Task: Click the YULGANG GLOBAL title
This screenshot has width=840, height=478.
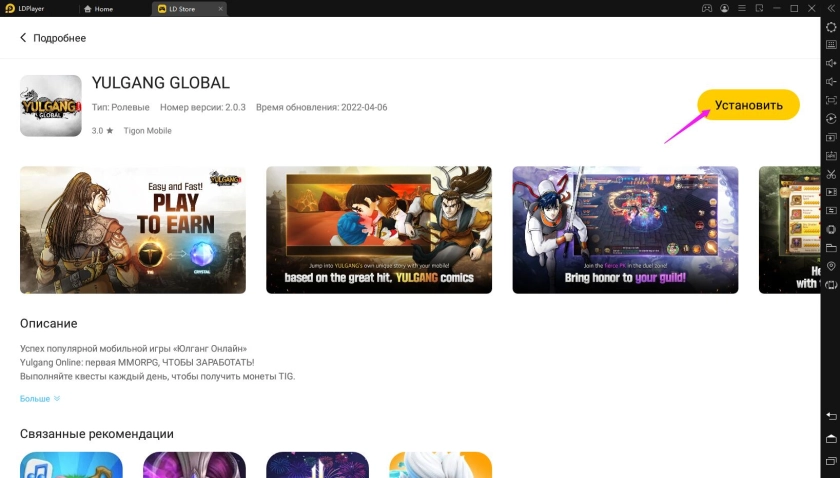Action: (161, 83)
